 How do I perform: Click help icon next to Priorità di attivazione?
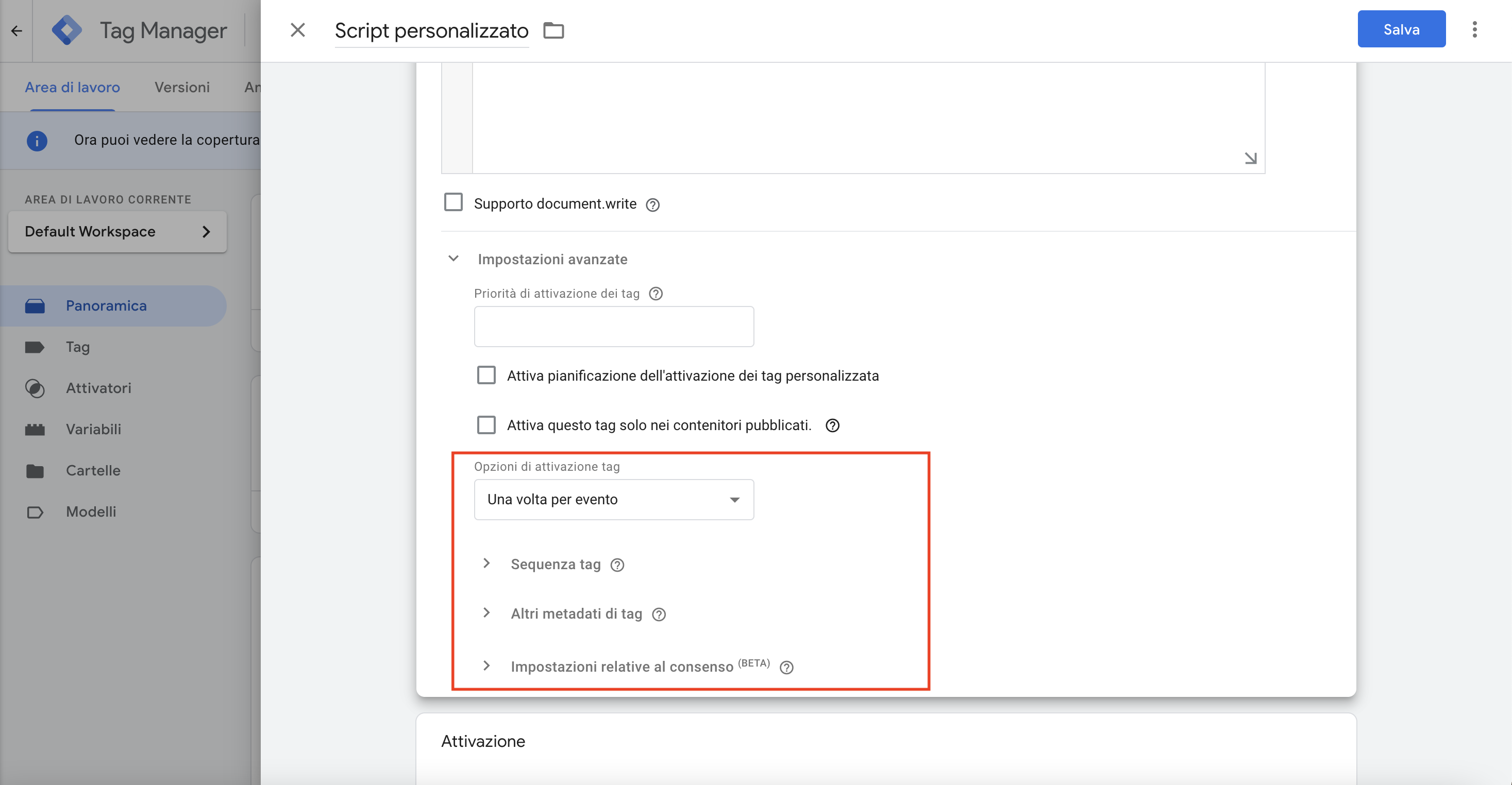656,294
